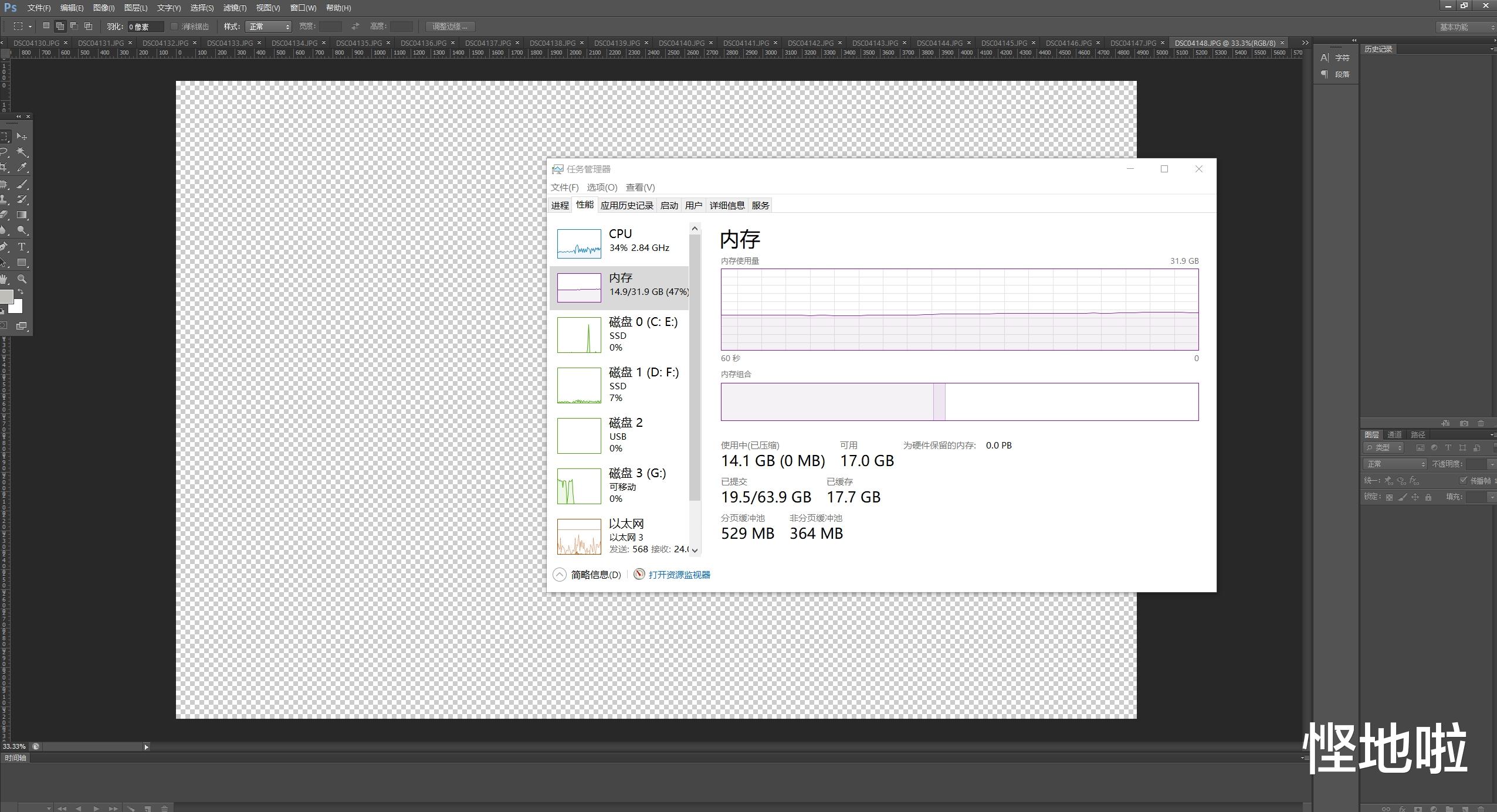Image resolution: width=1497 pixels, height=812 pixels.
Task: Open the layer filter type dropdown
Action: (x=1383, y=448)
